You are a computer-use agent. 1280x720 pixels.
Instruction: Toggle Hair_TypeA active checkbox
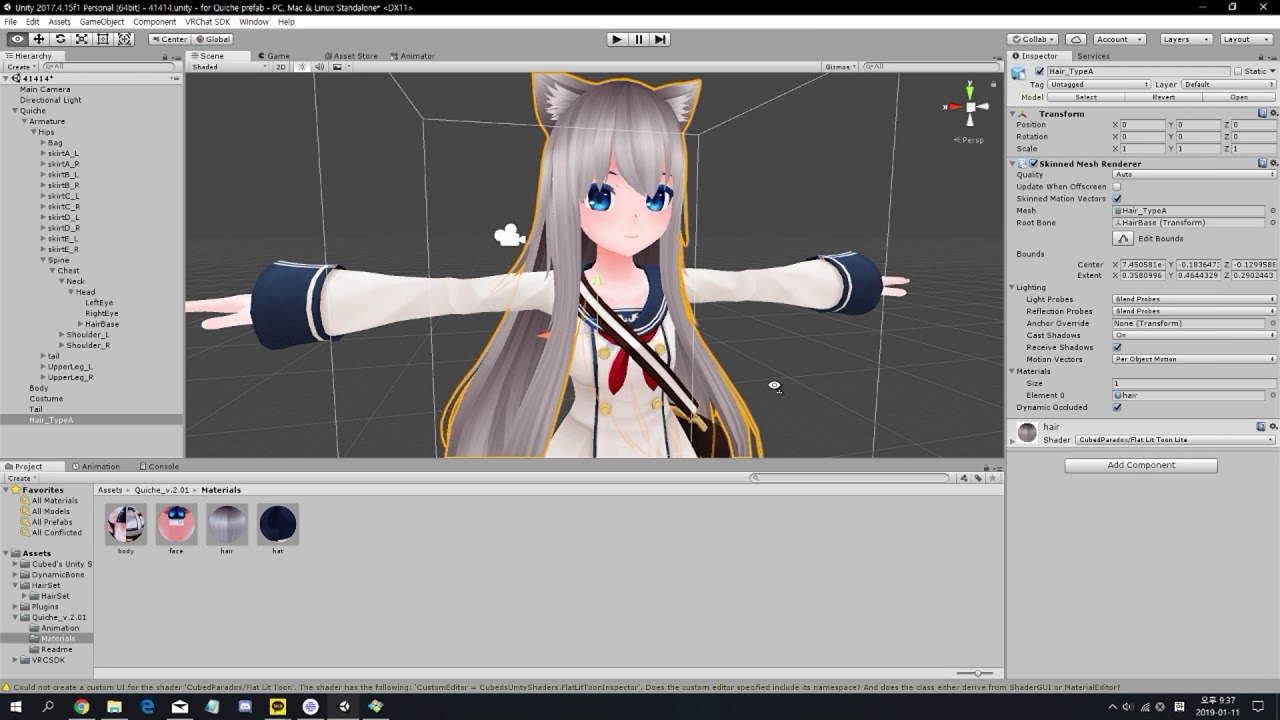[x=1040, y=72]
